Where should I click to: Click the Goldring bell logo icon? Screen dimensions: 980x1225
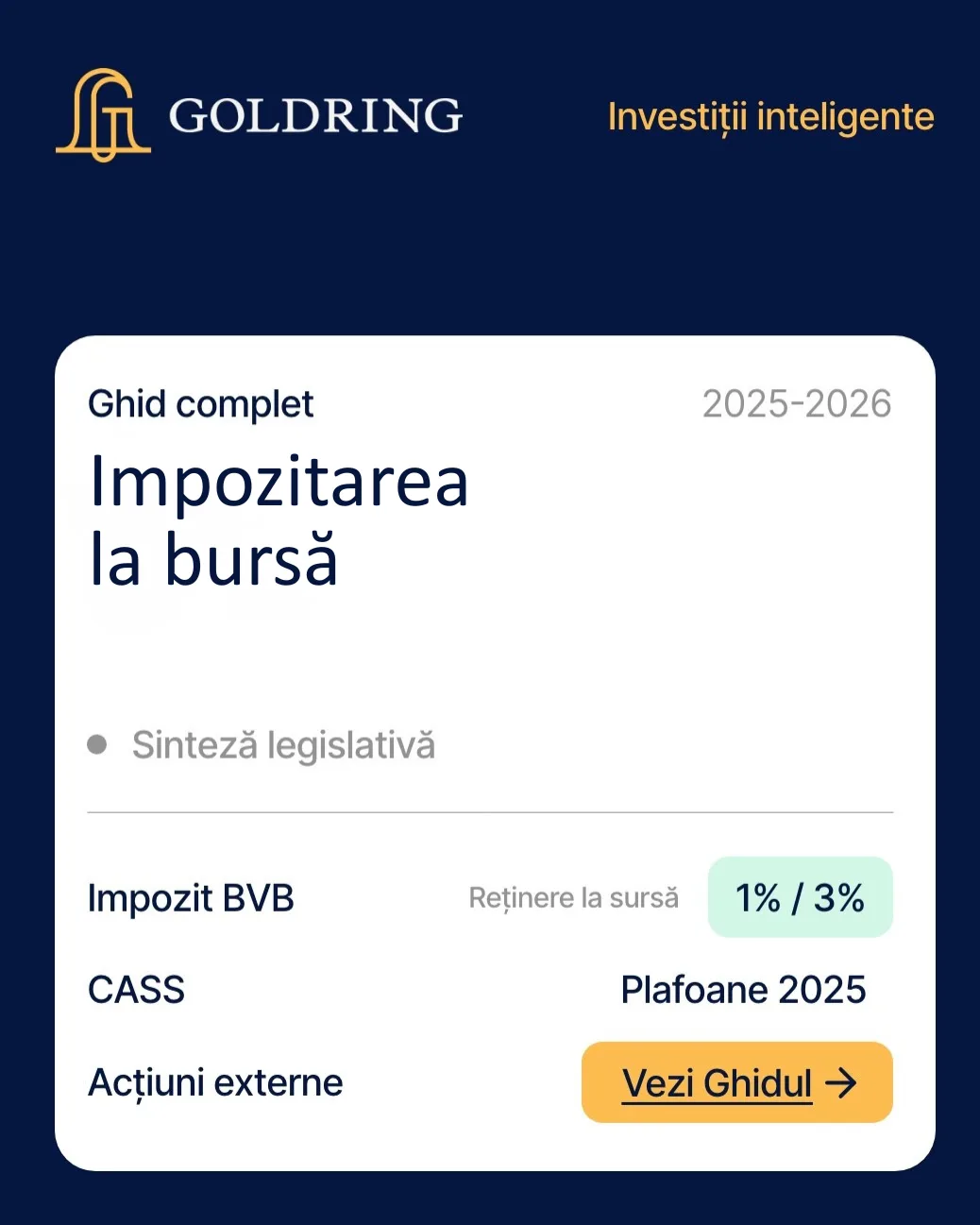click(x=103, y=114)
